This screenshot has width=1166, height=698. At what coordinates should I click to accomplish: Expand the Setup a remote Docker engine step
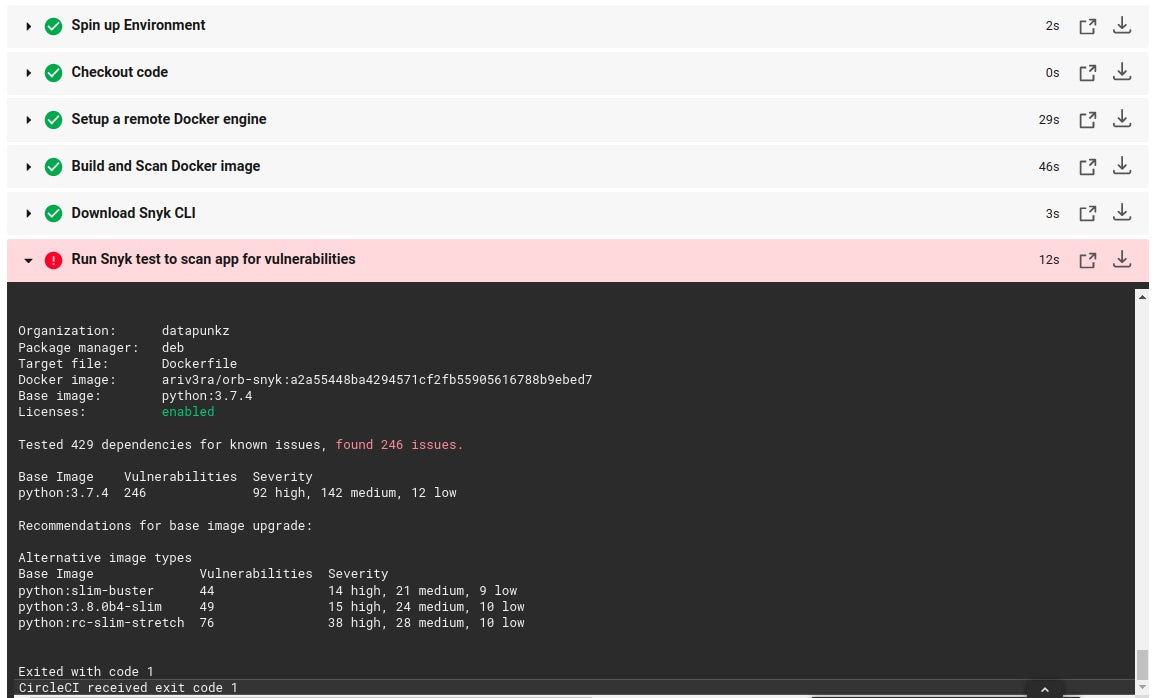(28, 119)
